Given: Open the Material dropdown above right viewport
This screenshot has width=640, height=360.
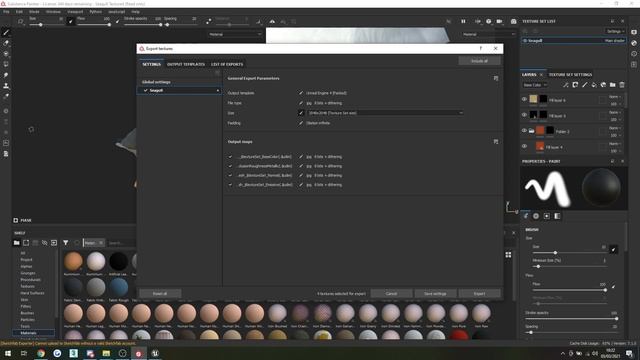Looking at the screenshot, I should pos(489,34).
